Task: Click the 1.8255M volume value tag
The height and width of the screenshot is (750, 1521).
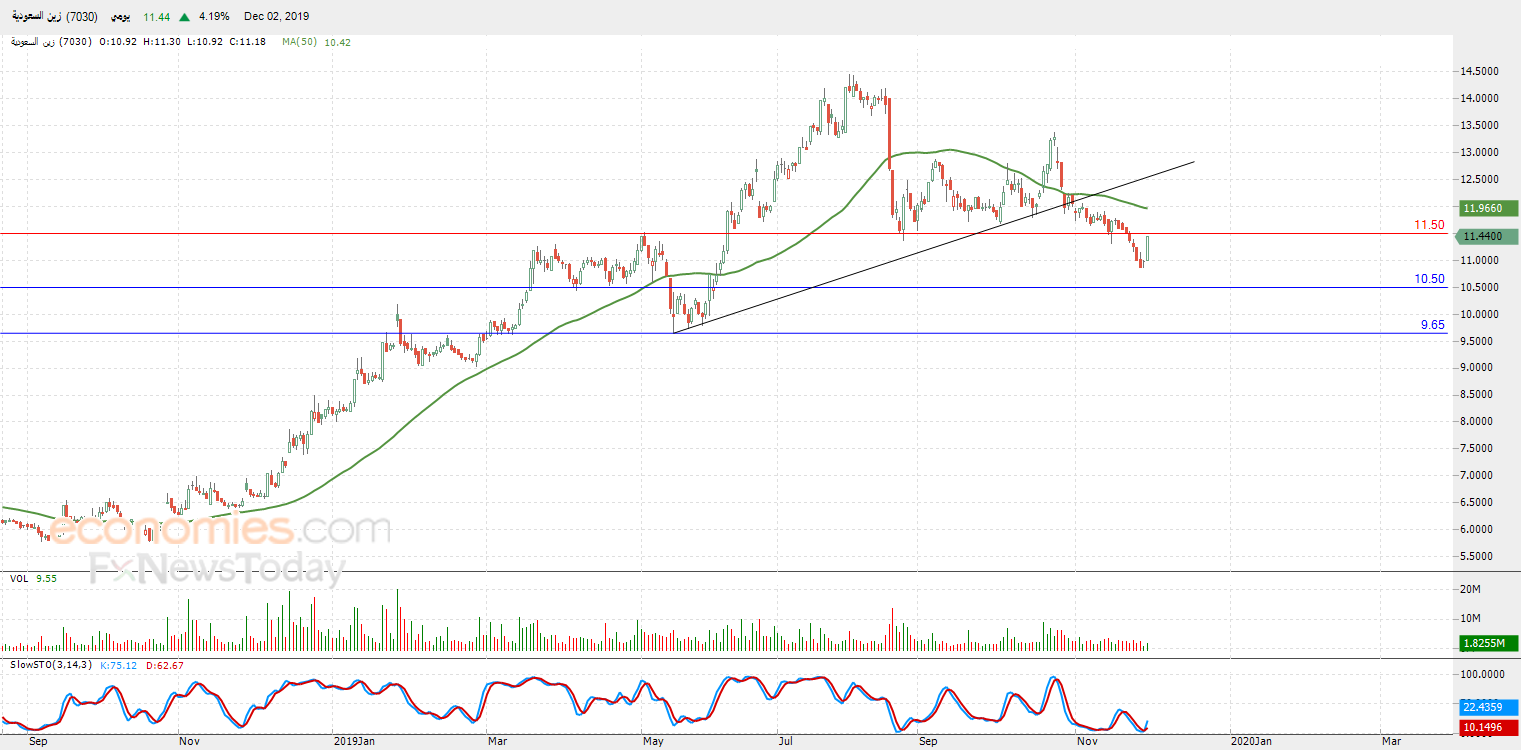Action: (1487, 645)
